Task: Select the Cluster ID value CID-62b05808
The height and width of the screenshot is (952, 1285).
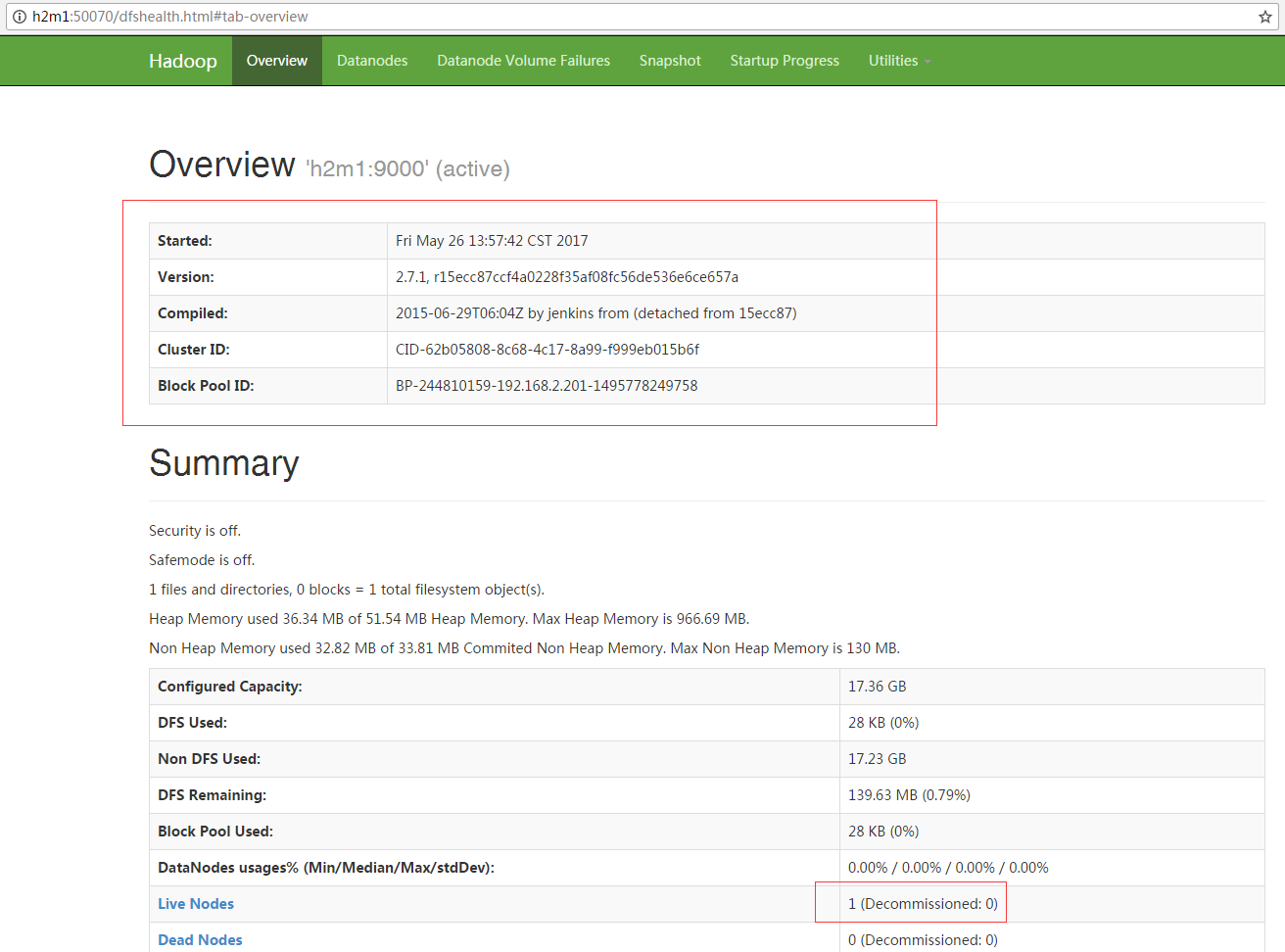Action: 547,350
